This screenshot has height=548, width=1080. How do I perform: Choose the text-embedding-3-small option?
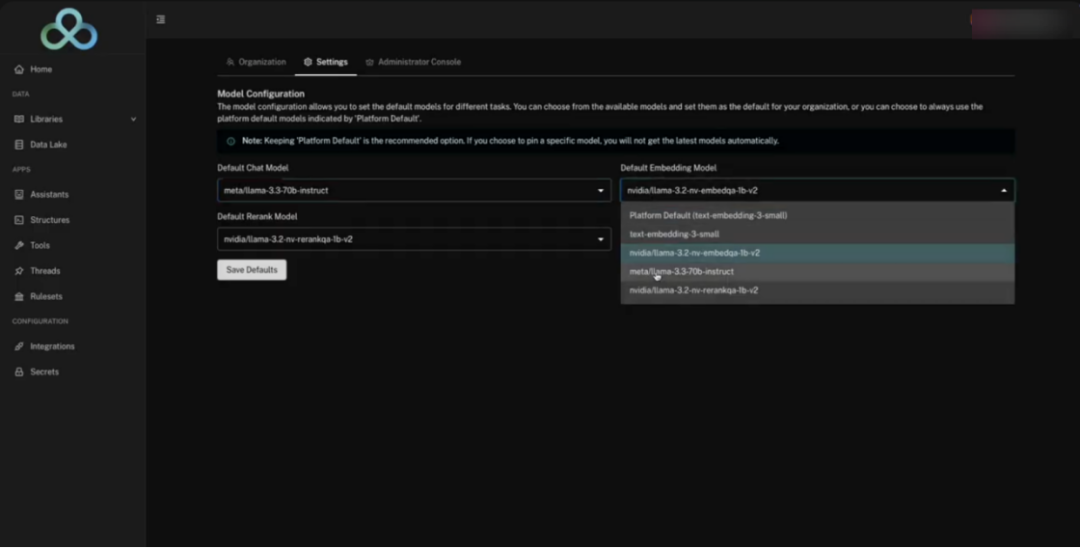coord(817,234)
